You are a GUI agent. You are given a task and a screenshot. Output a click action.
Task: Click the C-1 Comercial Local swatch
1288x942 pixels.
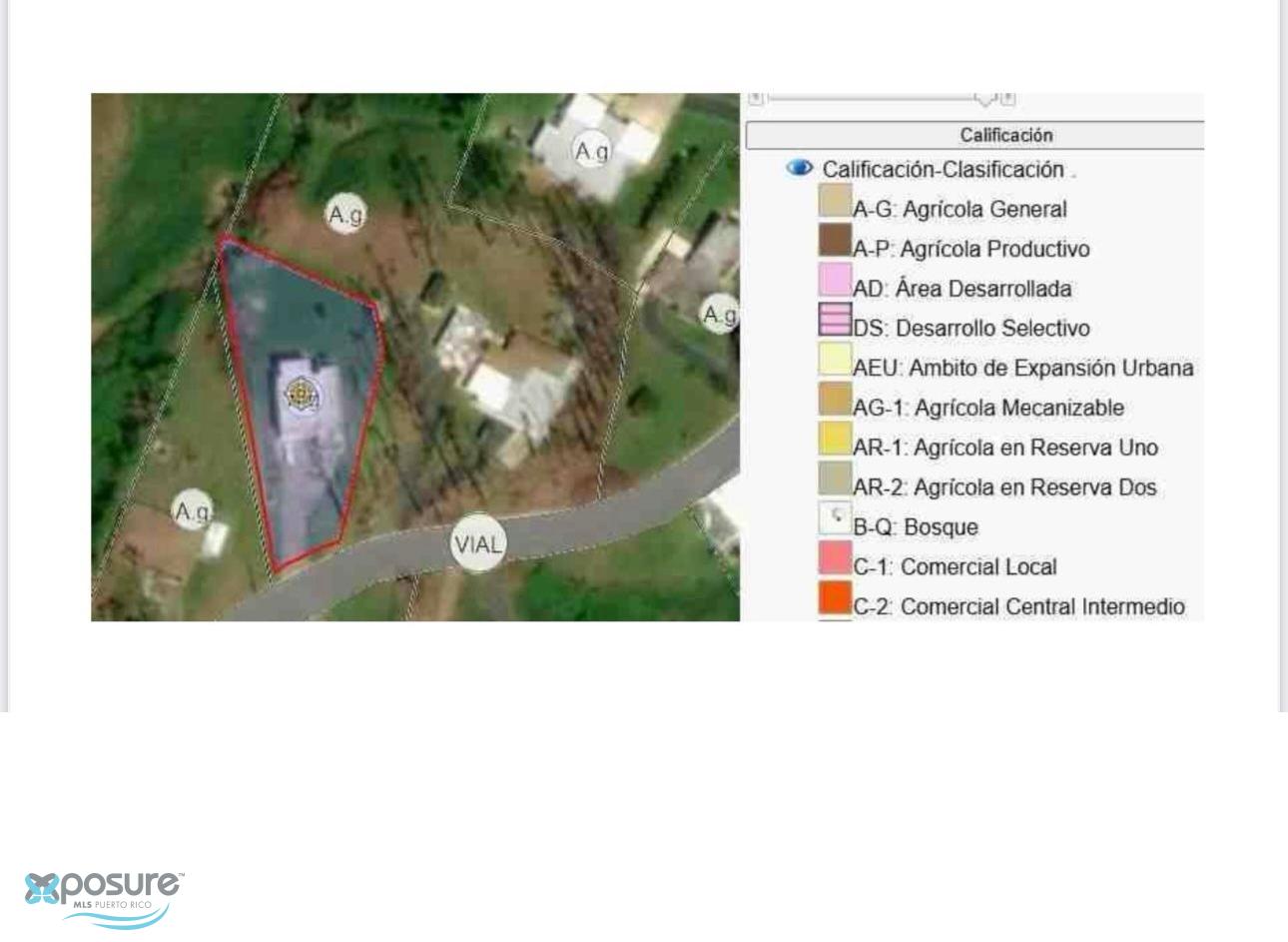pos(835,557)
